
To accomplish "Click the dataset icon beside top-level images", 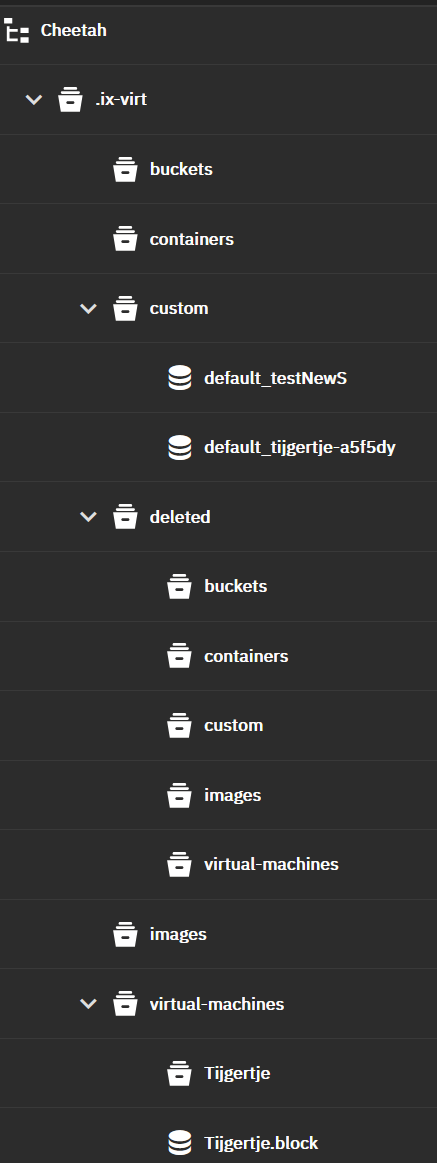I will [125, 934].
